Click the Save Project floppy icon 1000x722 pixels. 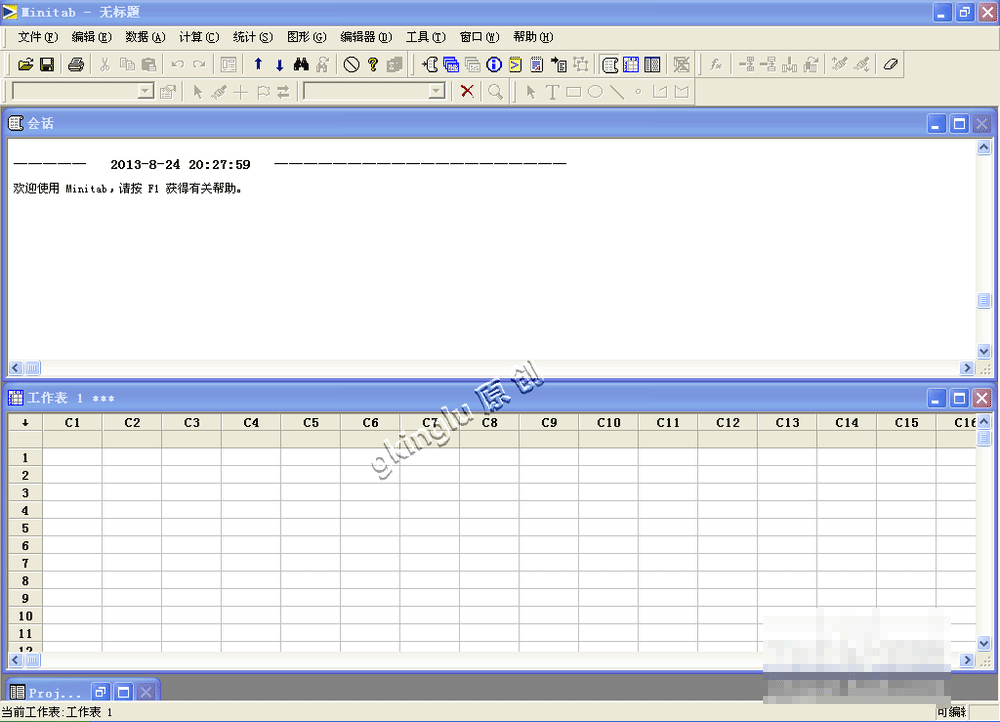point(47,64)
